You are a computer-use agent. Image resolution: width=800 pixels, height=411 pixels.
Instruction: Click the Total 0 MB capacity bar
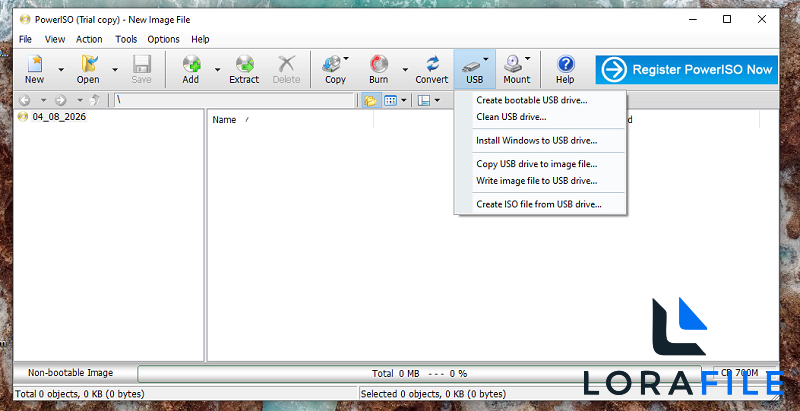tap(419, 373)
